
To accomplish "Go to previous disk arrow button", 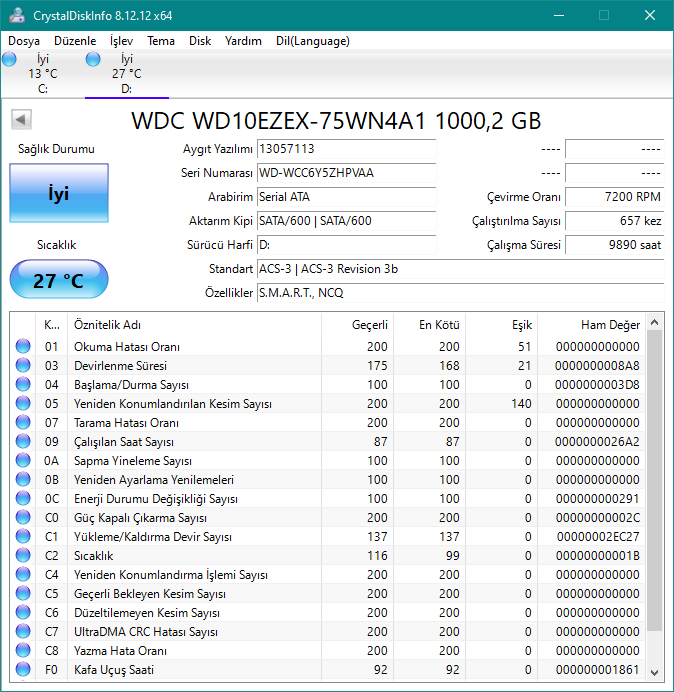I will (21, 119).
